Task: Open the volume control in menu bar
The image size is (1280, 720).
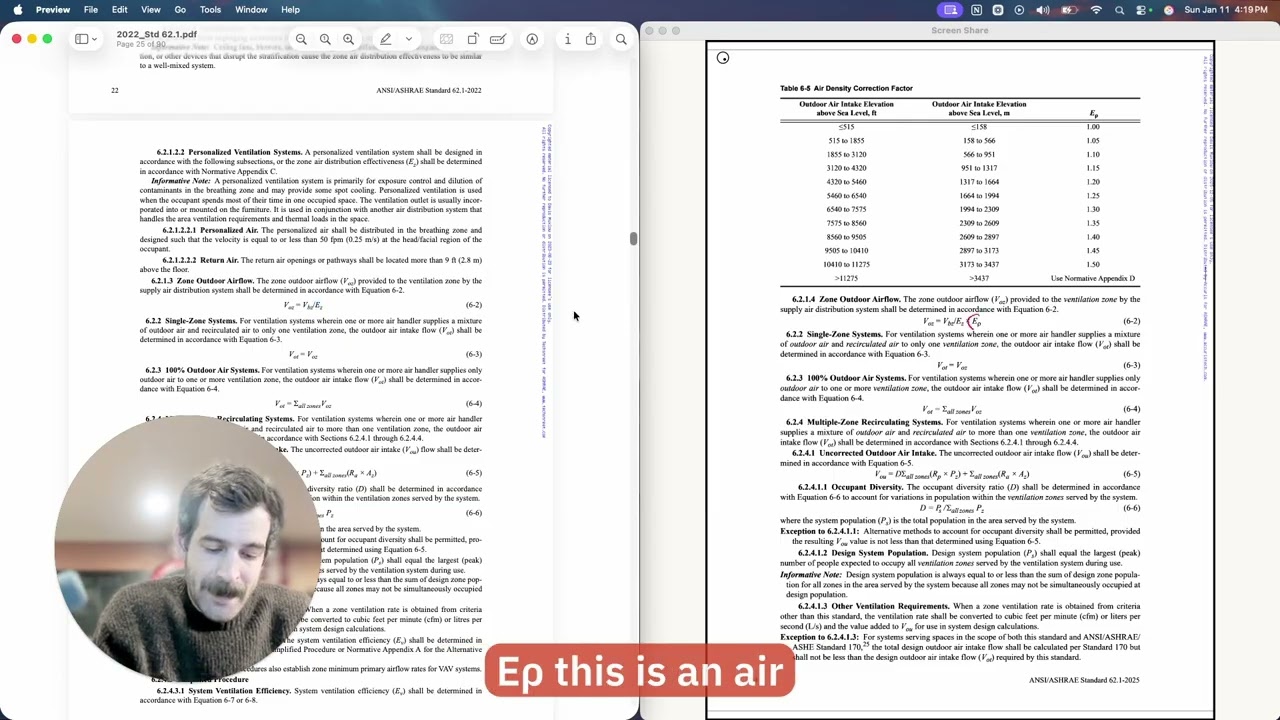Action: 1043,10
